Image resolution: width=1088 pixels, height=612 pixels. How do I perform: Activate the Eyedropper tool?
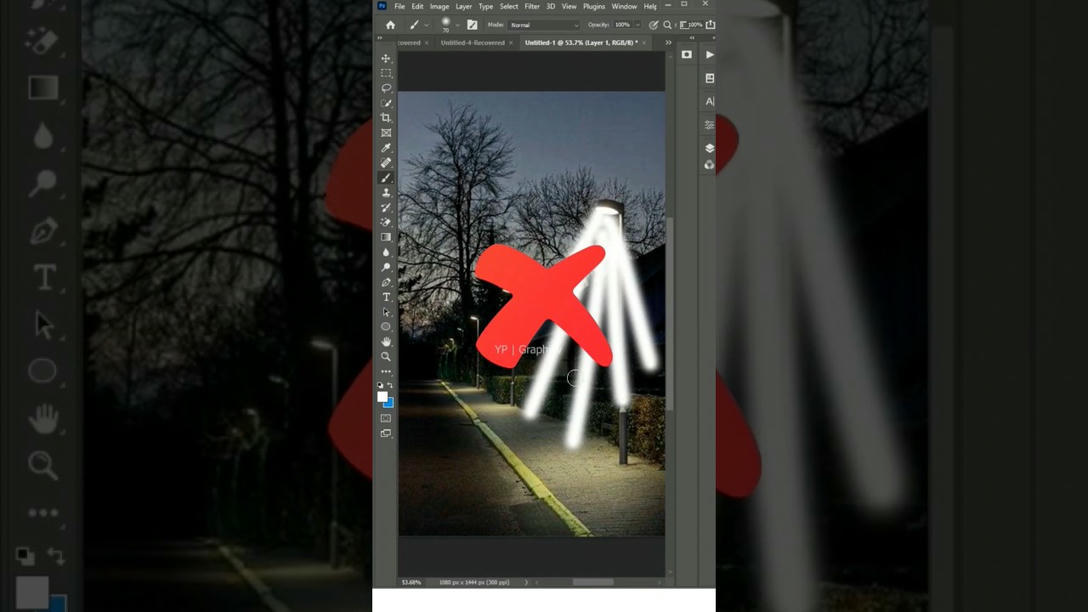pyautogui.click(x=385, y=147)
